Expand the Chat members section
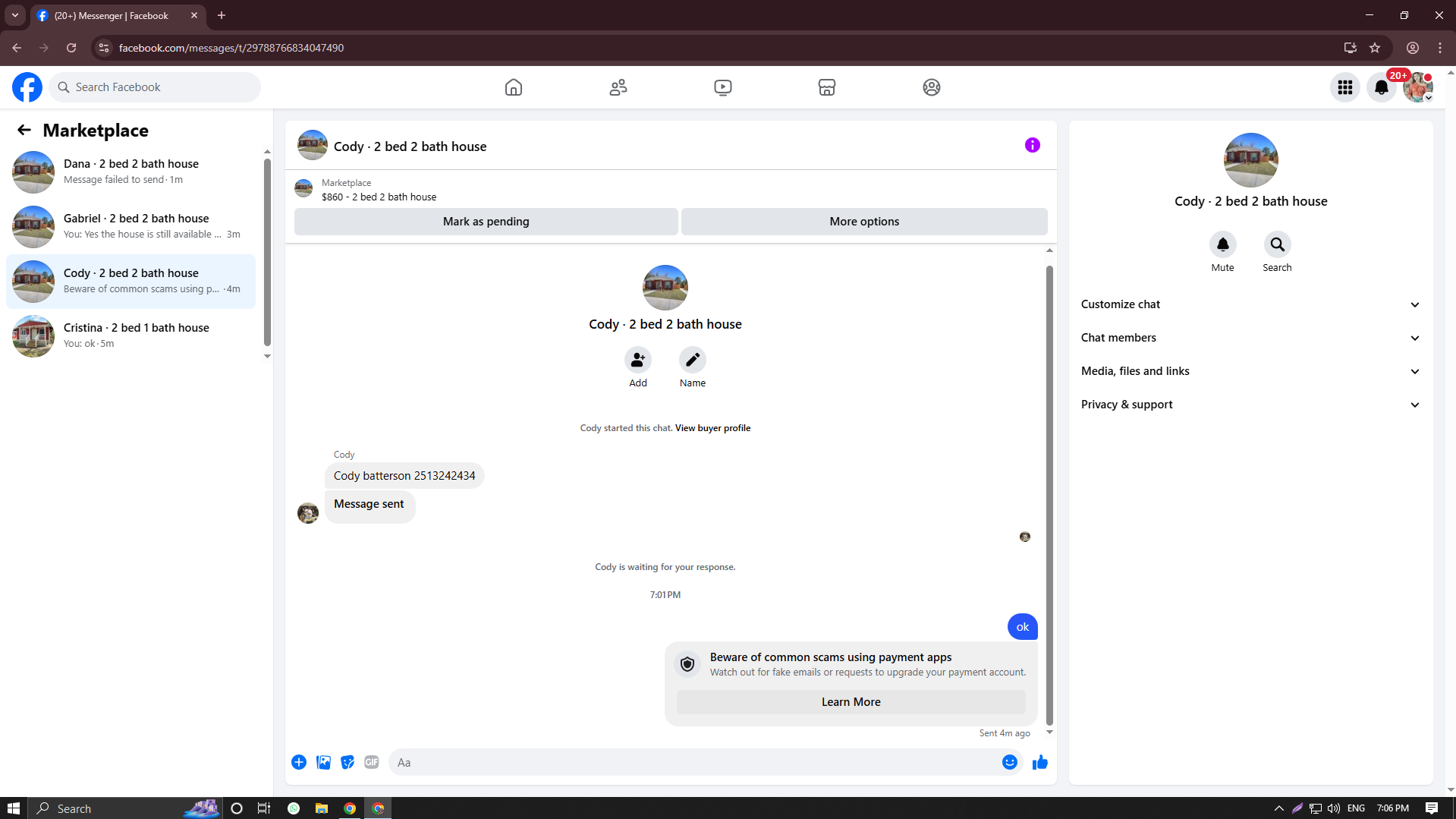 1250,338
